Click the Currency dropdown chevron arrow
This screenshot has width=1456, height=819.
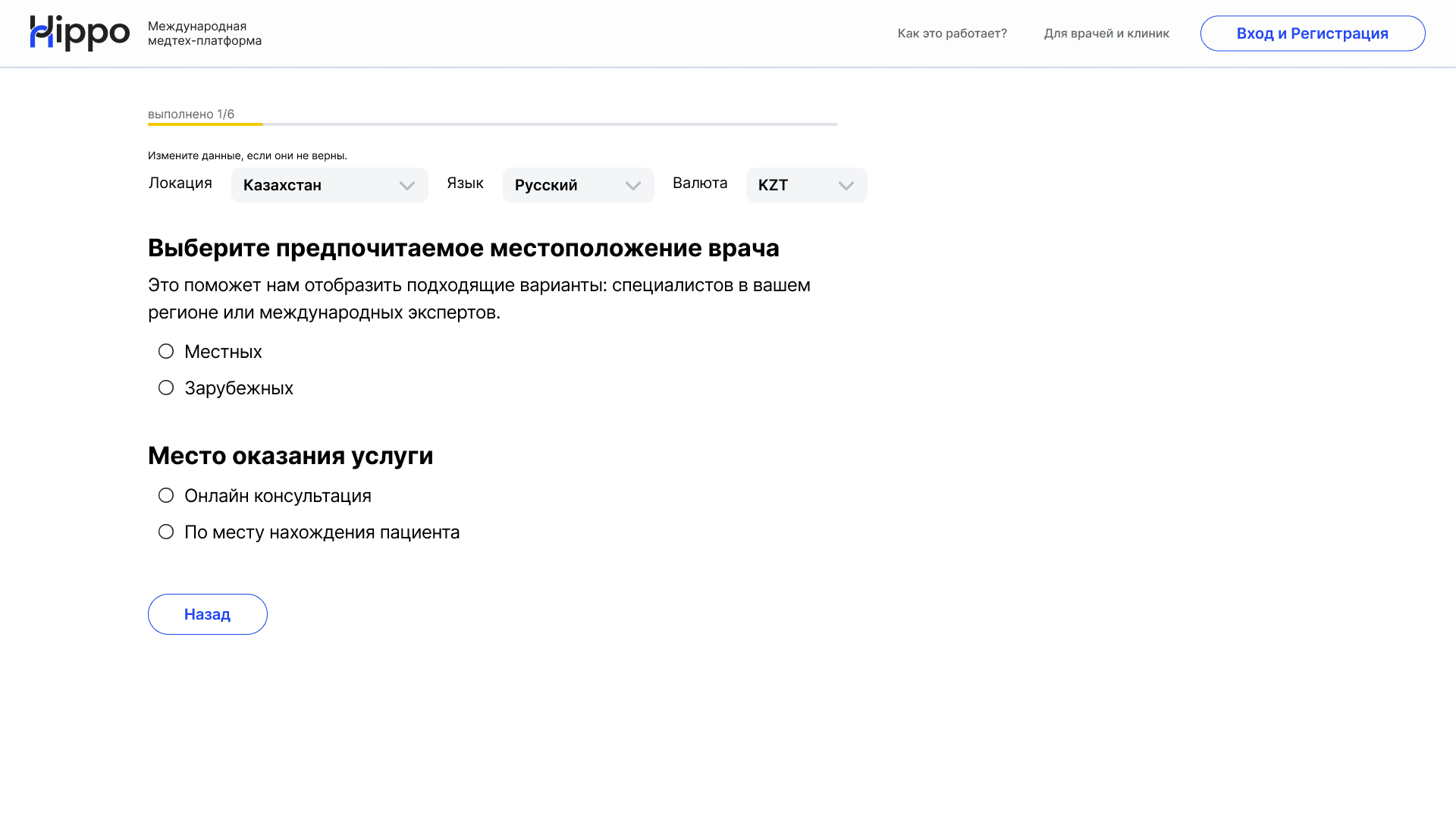point(846,186)
